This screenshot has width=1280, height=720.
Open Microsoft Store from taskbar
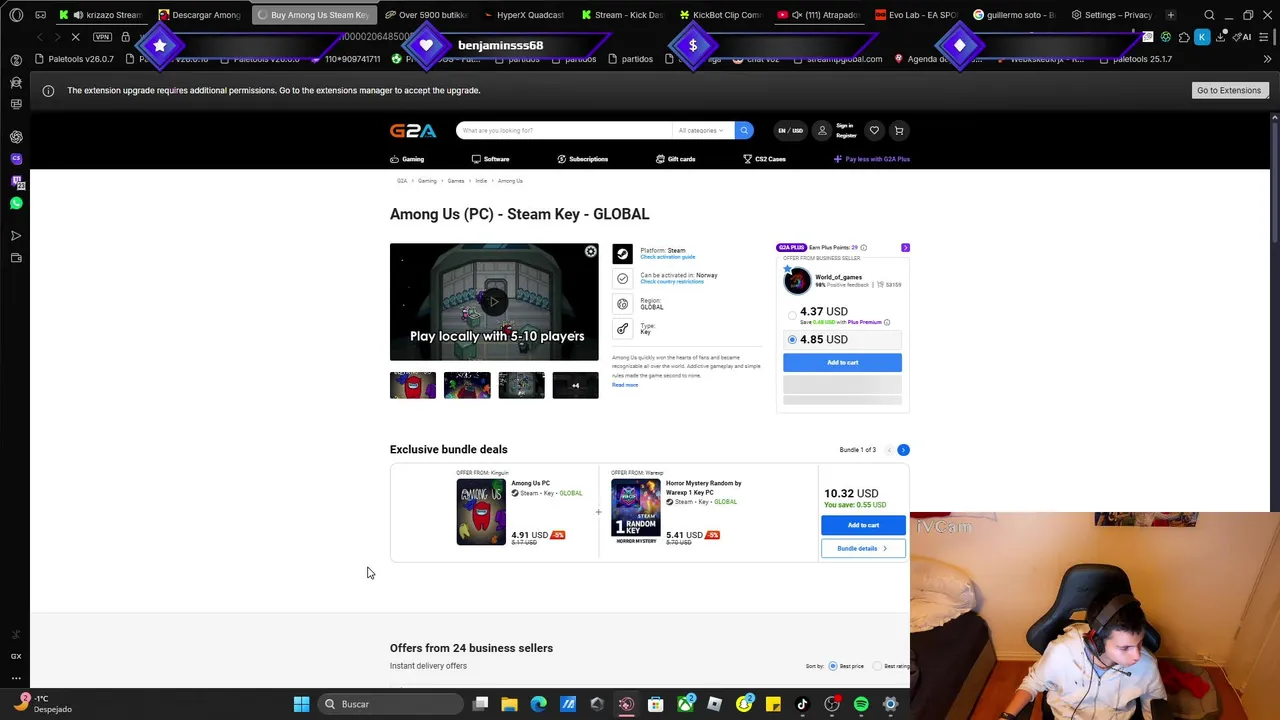656,704
